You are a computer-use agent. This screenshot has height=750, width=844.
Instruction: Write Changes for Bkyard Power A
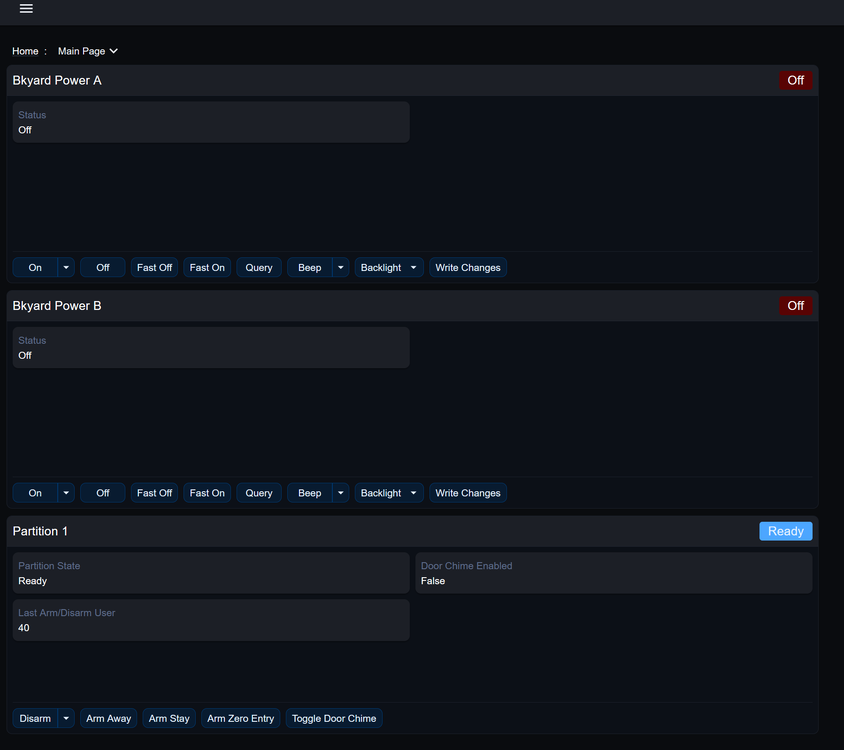click(x=468, y=268)
